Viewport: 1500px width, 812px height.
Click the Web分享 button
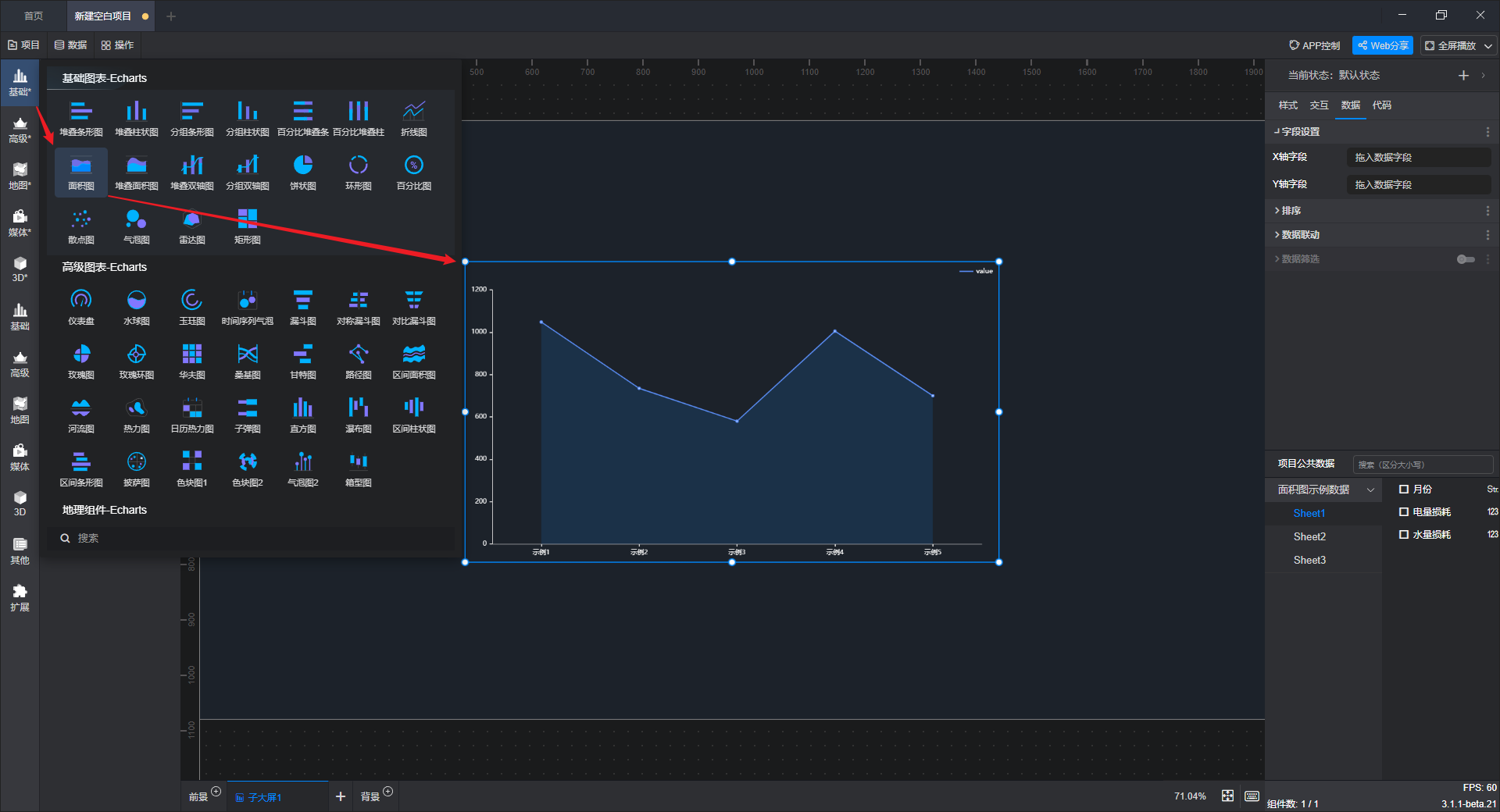(1382, 46)
